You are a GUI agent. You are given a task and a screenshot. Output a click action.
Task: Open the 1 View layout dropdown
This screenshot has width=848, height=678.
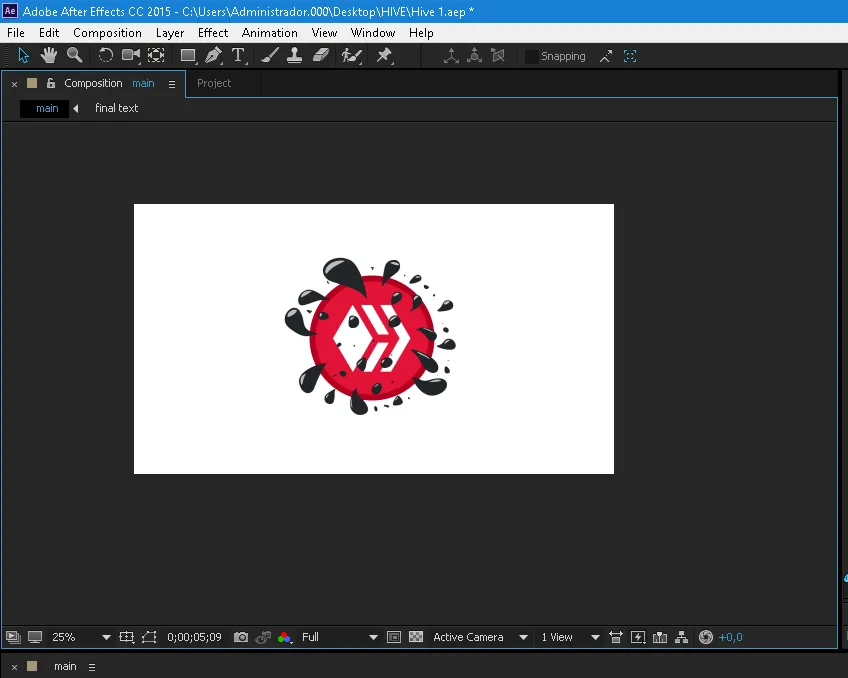click(571, 637)
